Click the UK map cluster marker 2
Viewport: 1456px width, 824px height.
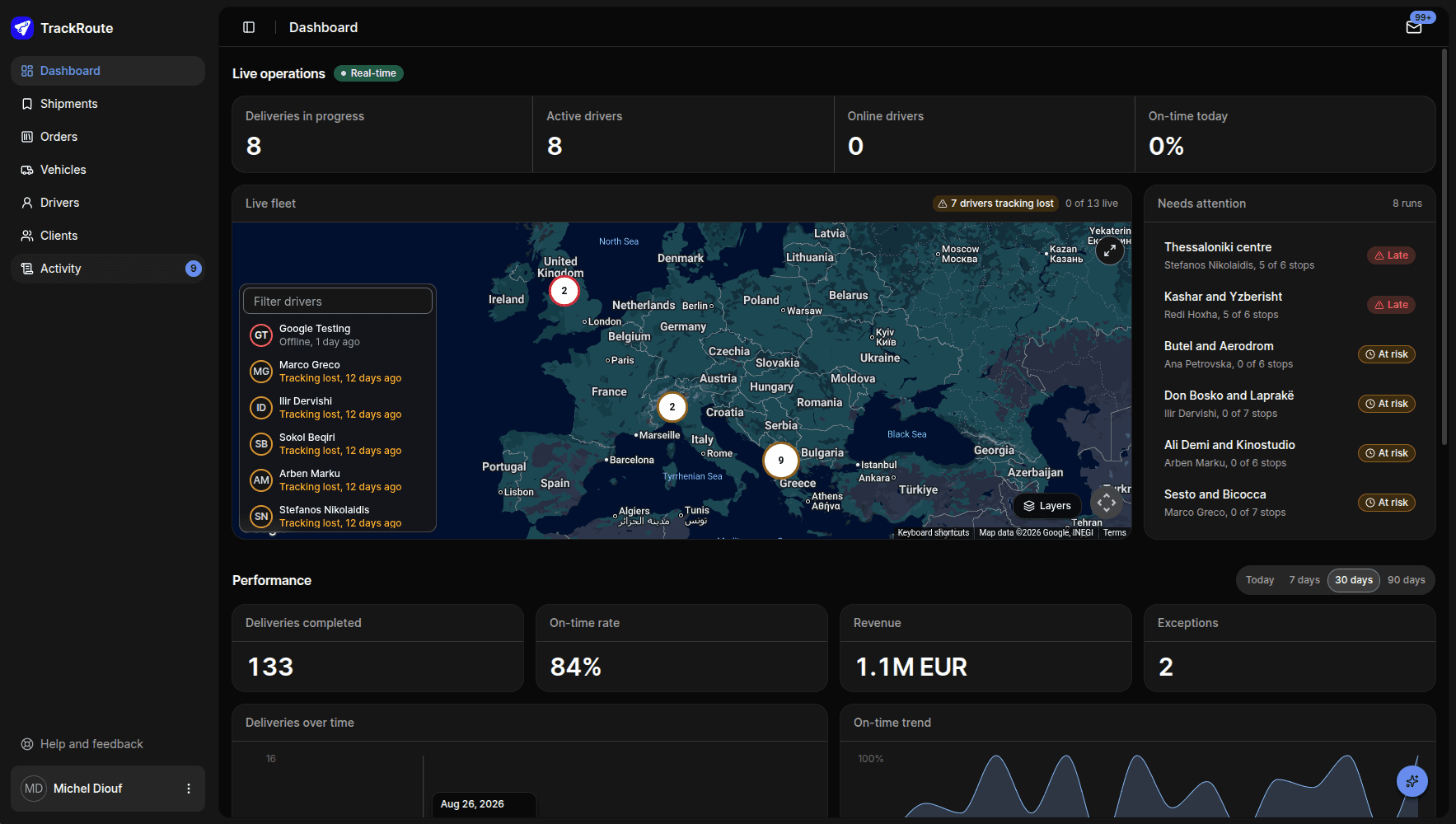click(x=564, y=291)
